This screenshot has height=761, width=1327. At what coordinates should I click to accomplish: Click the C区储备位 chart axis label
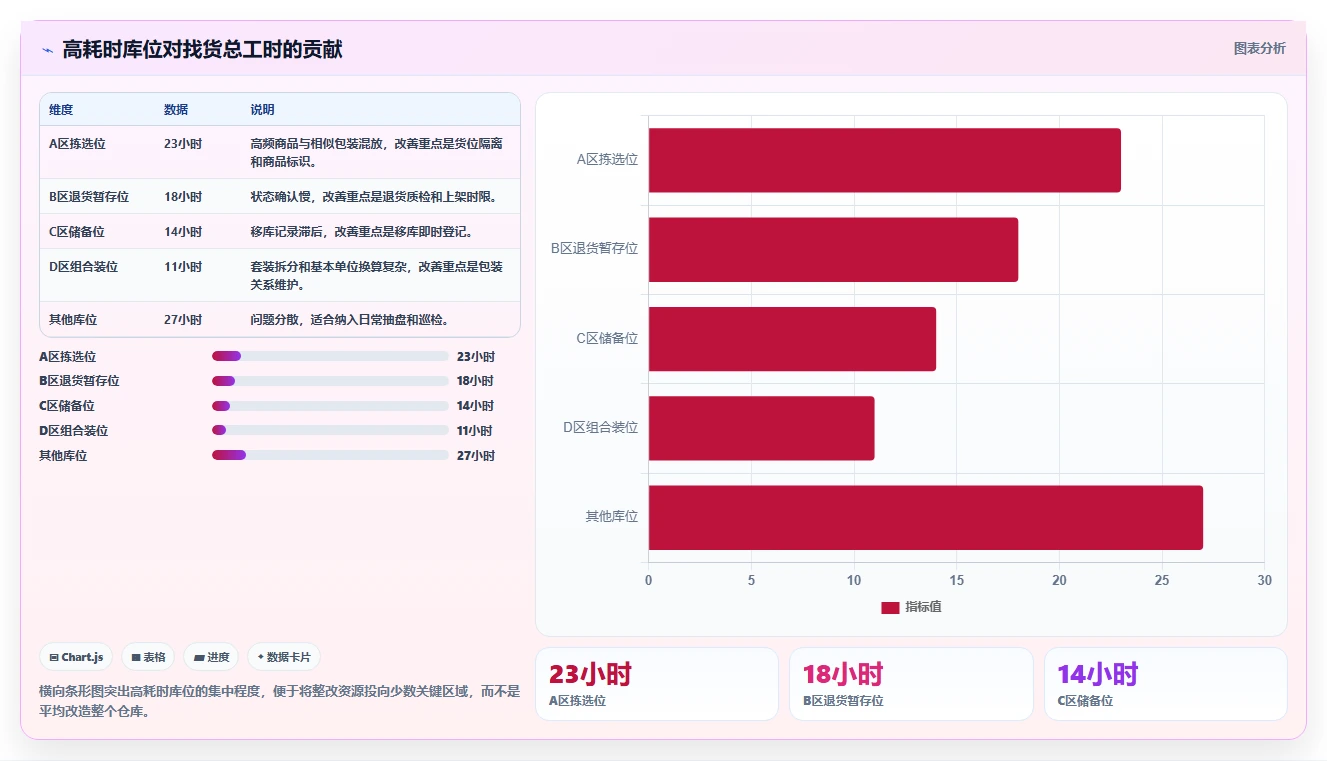click(607, 338)
